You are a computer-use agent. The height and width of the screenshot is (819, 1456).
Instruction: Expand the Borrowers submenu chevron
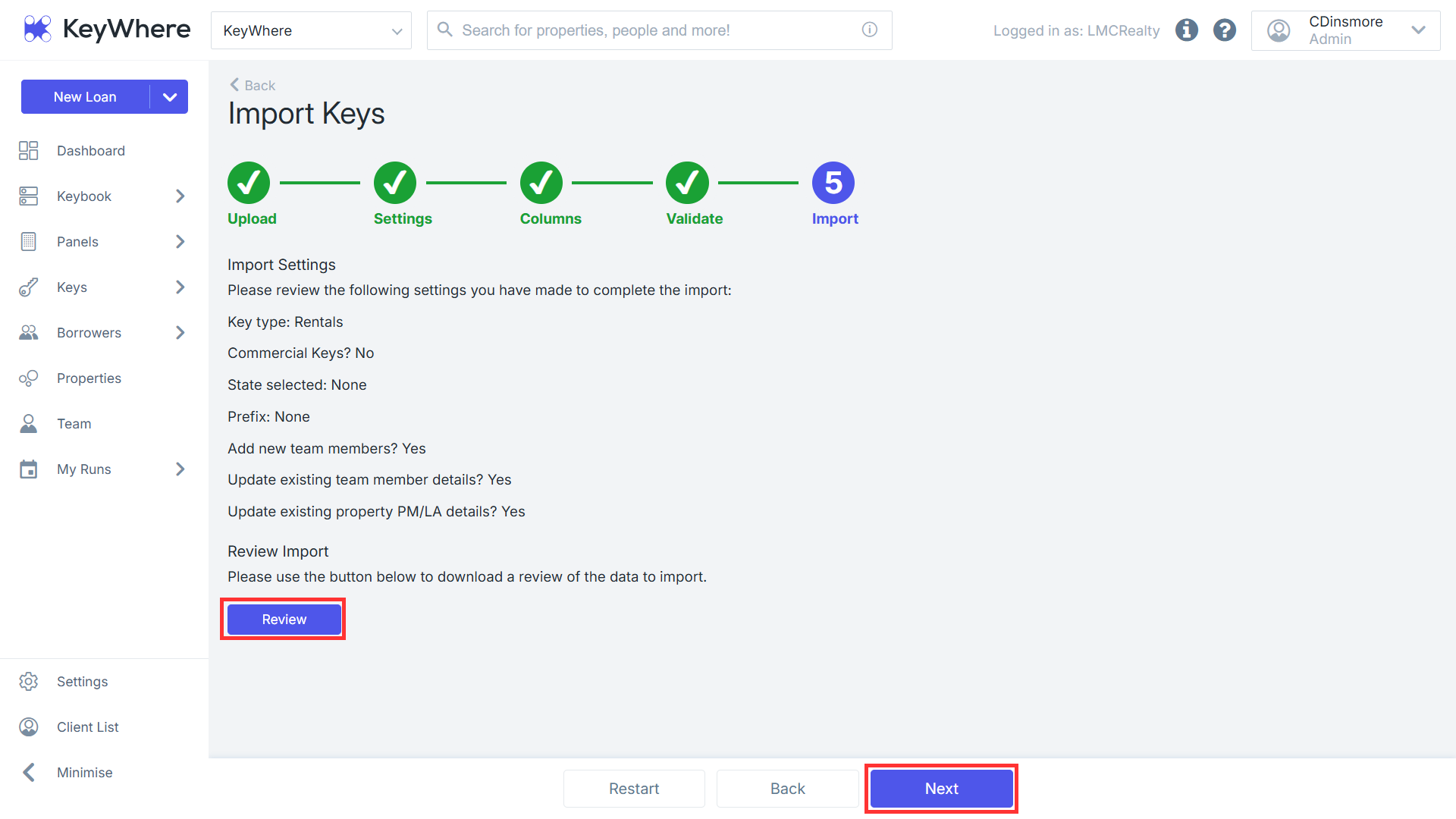click(x=180, y=333)
